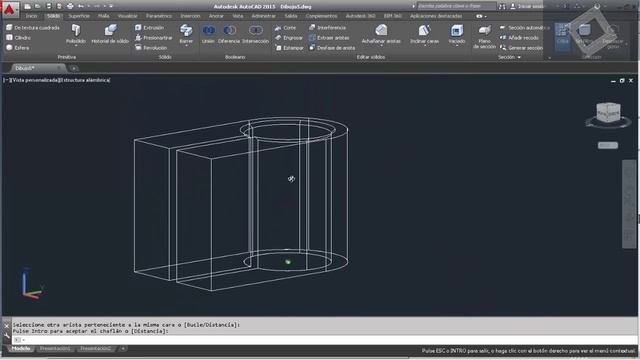
Task: Click the Sección automática button
Action: pyautogui.click(x=524, y=27)
